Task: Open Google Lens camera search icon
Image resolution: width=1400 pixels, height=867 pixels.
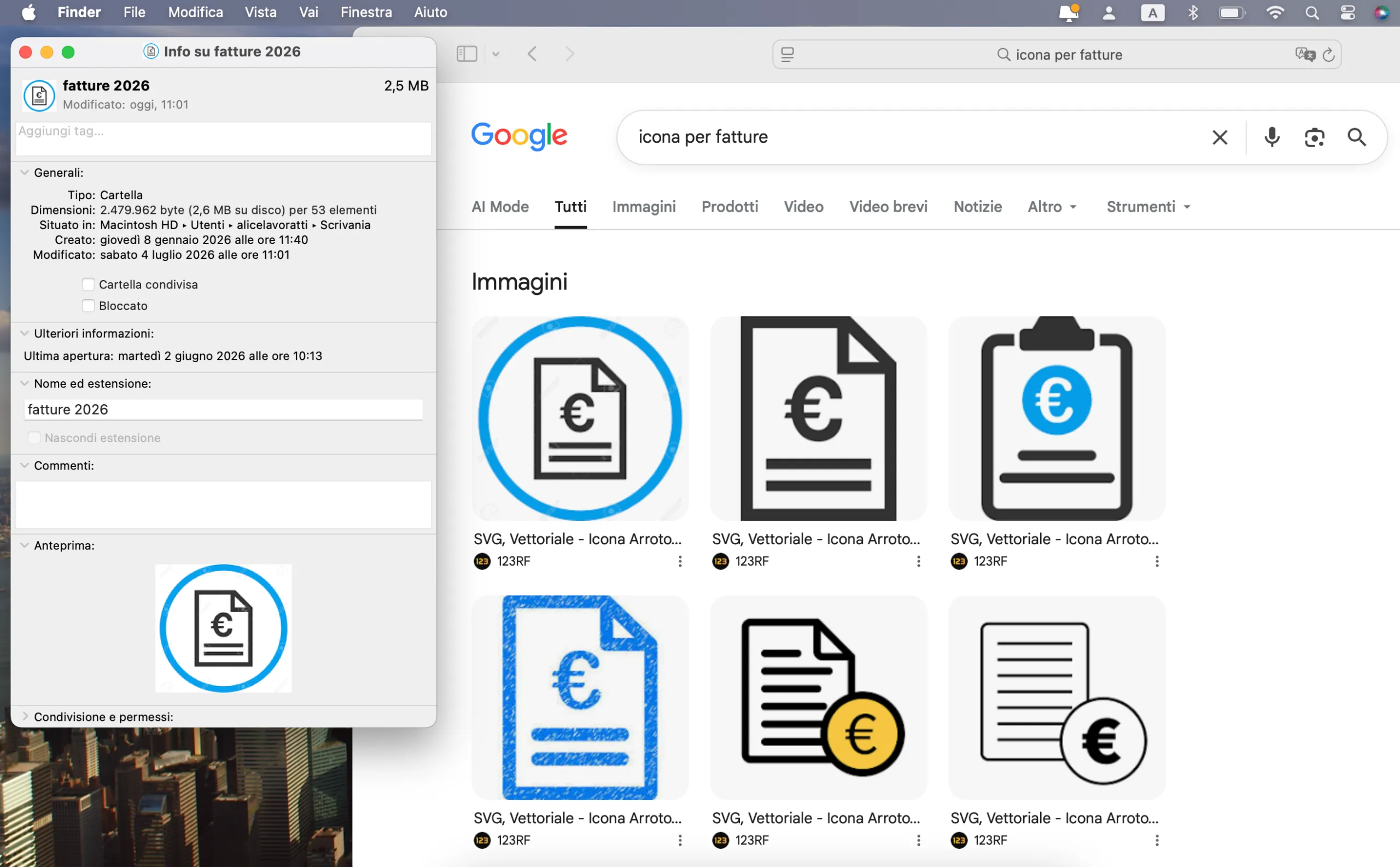Action: click(1314, 138)
